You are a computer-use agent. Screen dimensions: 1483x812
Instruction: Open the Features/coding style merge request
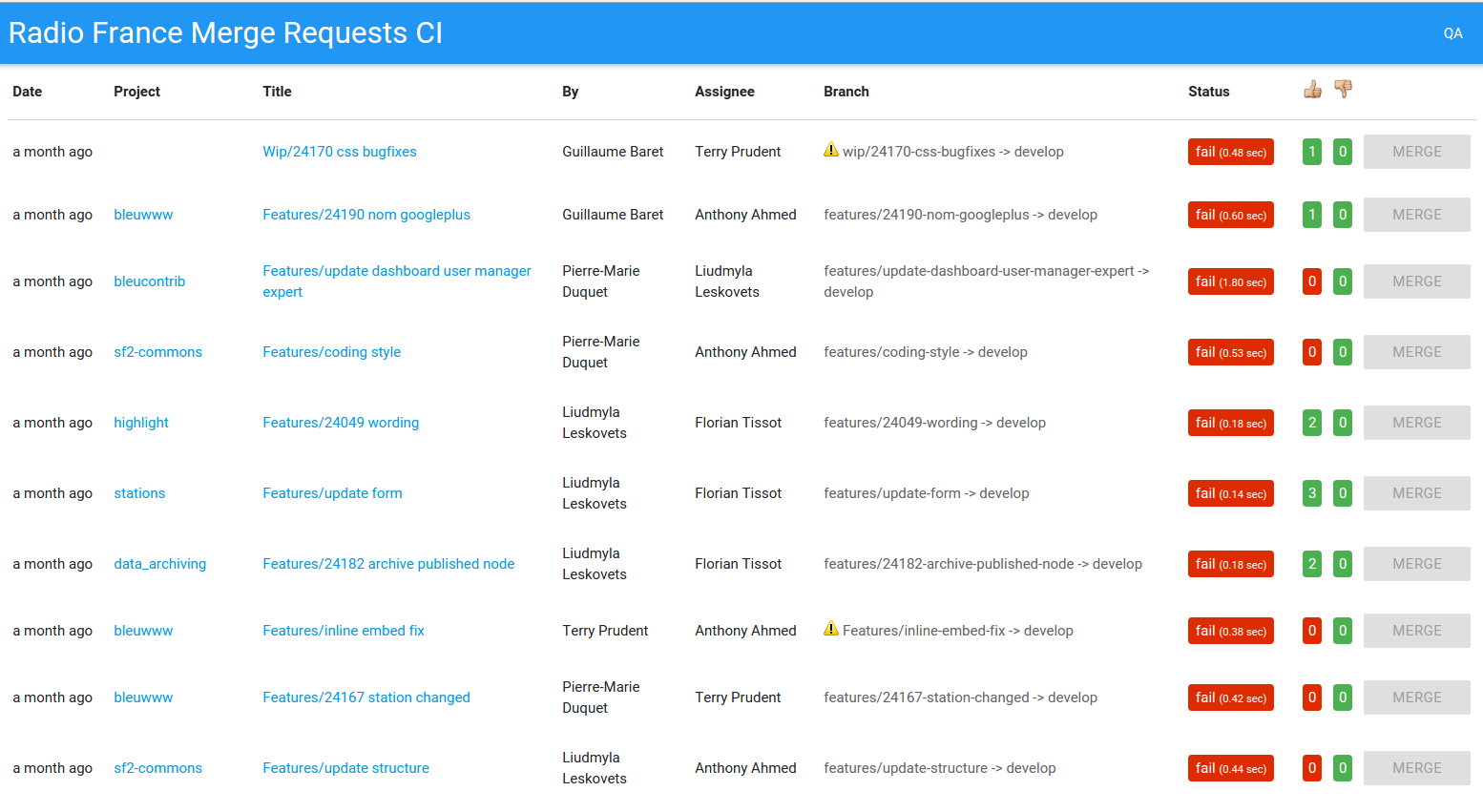tap(332, 352)
